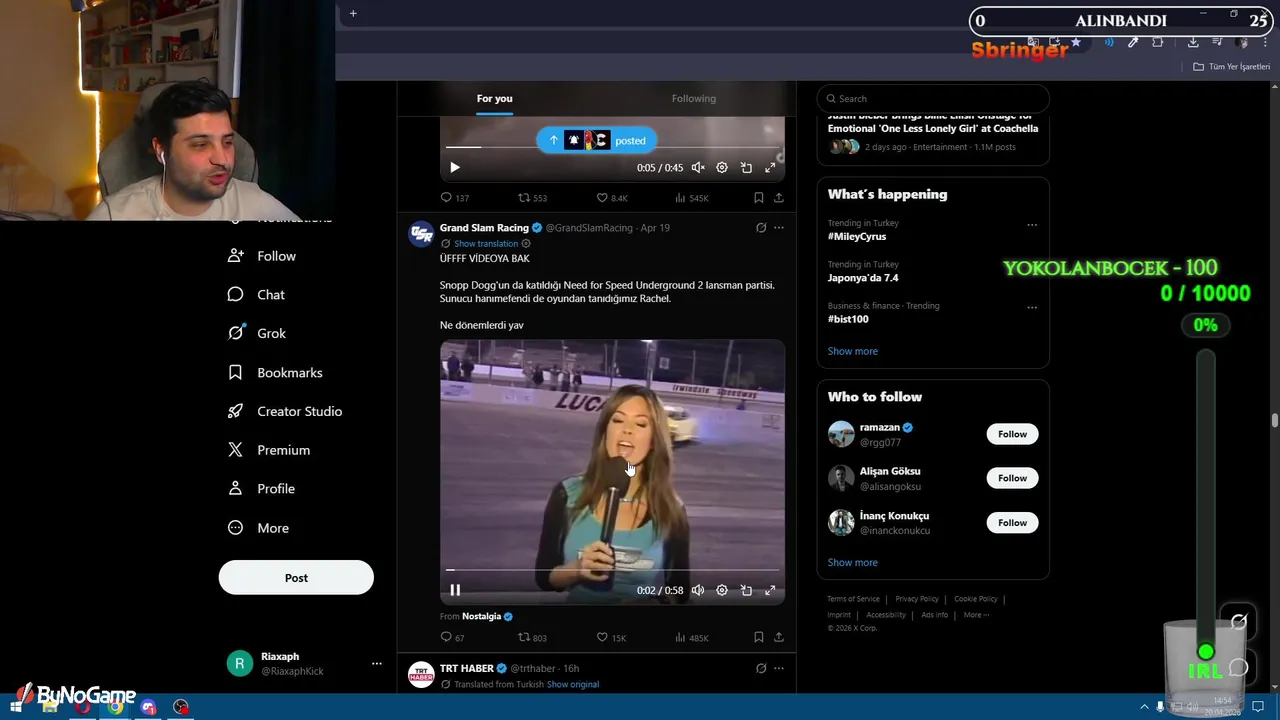Reply to the post with 137 replies
The width and height of the screenshot is (1280, 720).
(x=455, y=198)
